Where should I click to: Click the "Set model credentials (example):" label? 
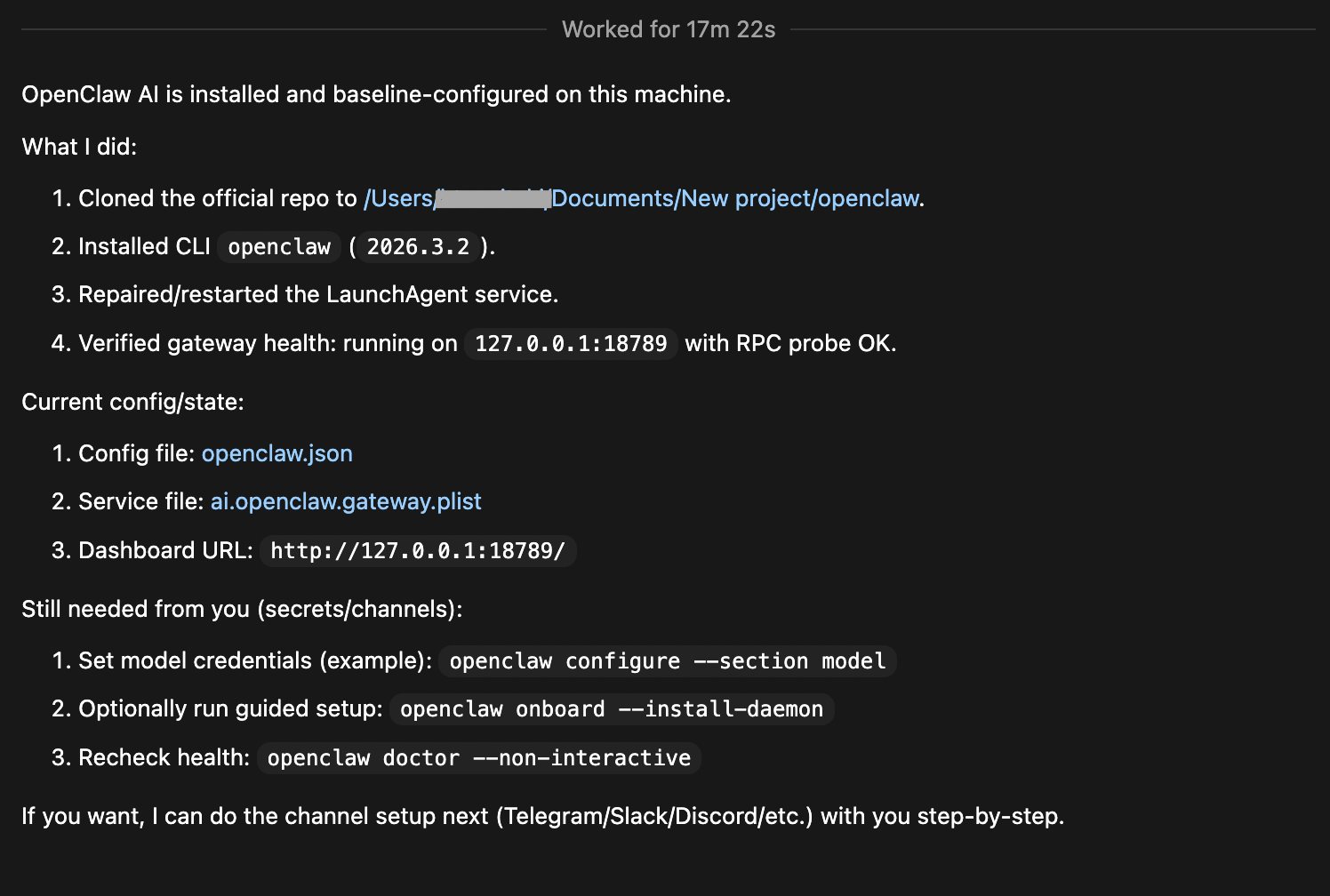[255, 660]
